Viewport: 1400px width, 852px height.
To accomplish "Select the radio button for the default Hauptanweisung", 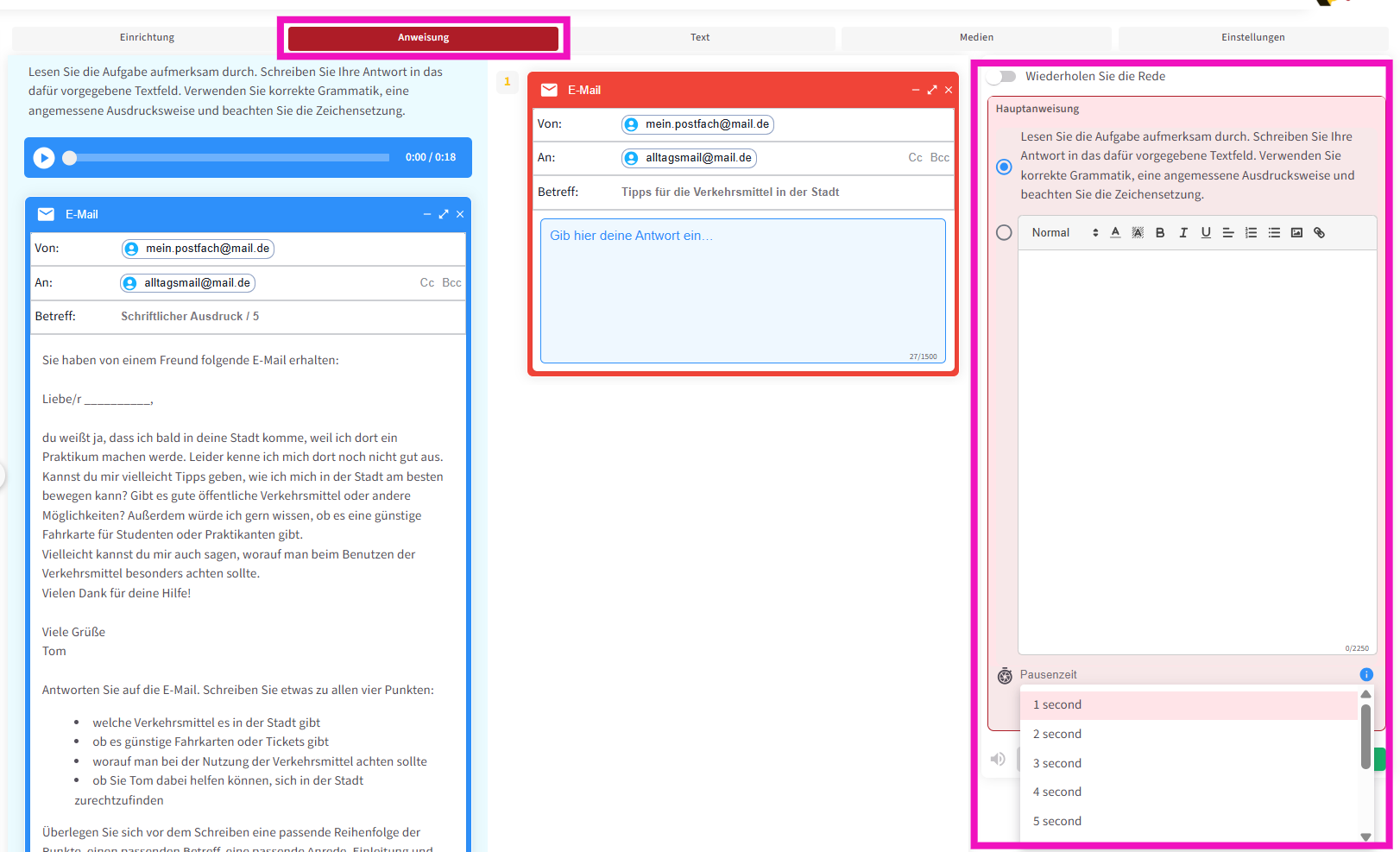I will tap(1004, 167).
